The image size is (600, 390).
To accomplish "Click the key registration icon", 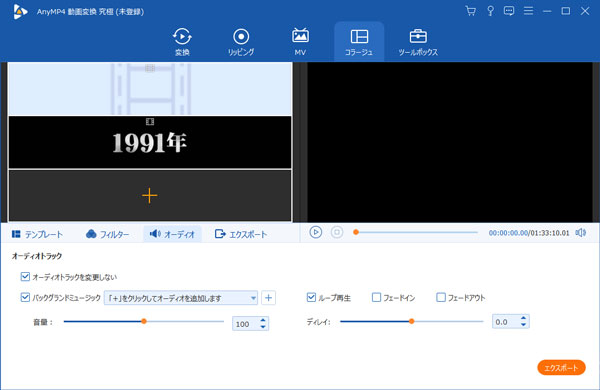I will [x=490, y=11].
